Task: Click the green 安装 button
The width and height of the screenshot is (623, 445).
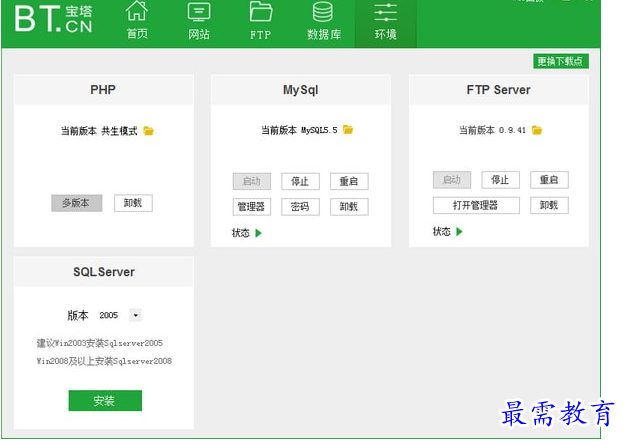Action: [x=105, y=400]
